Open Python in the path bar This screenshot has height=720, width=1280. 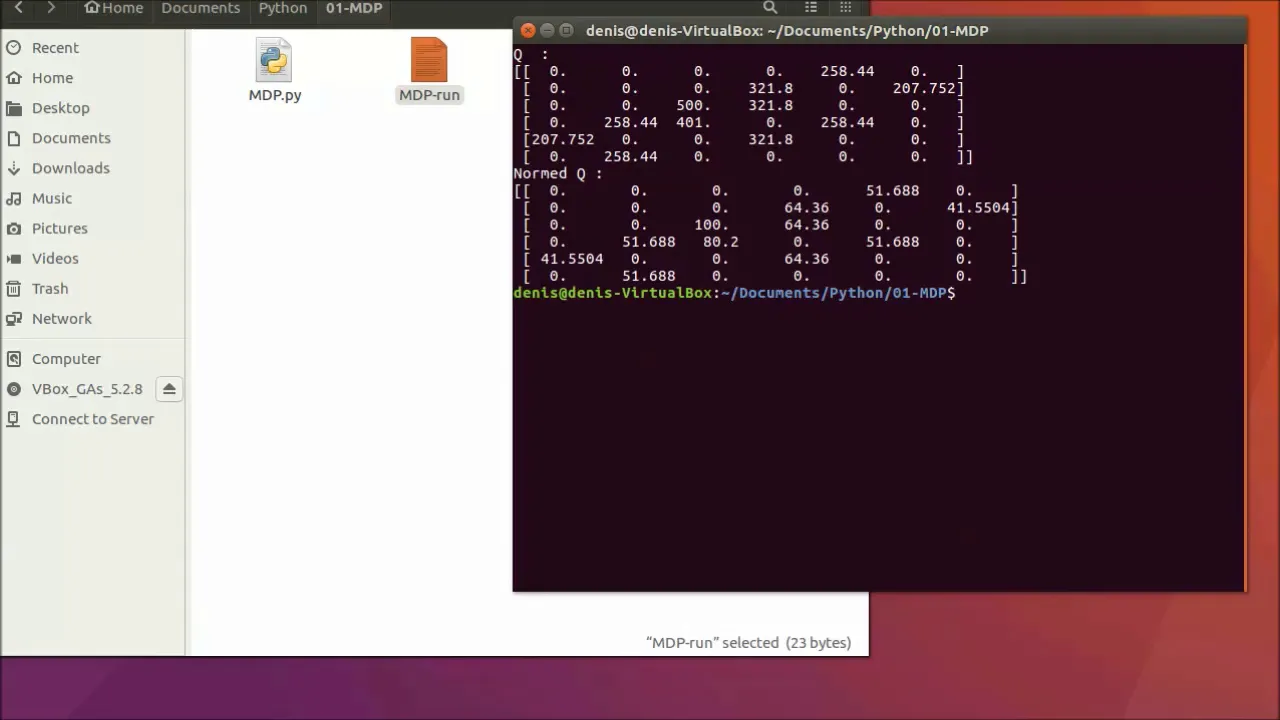(283, 8)
